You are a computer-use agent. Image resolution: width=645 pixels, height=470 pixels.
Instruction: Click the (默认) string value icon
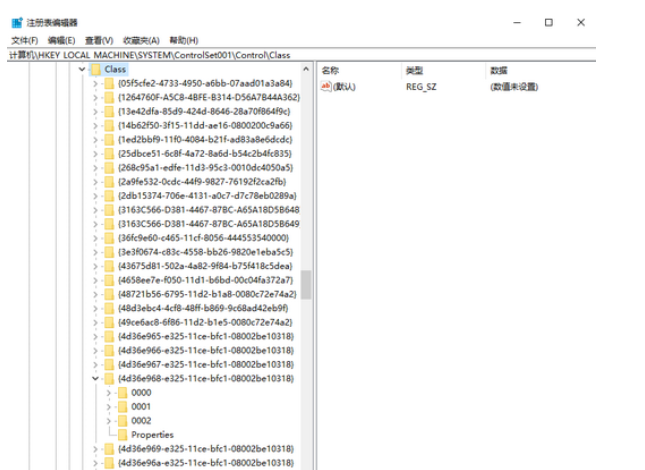point(326,86)
